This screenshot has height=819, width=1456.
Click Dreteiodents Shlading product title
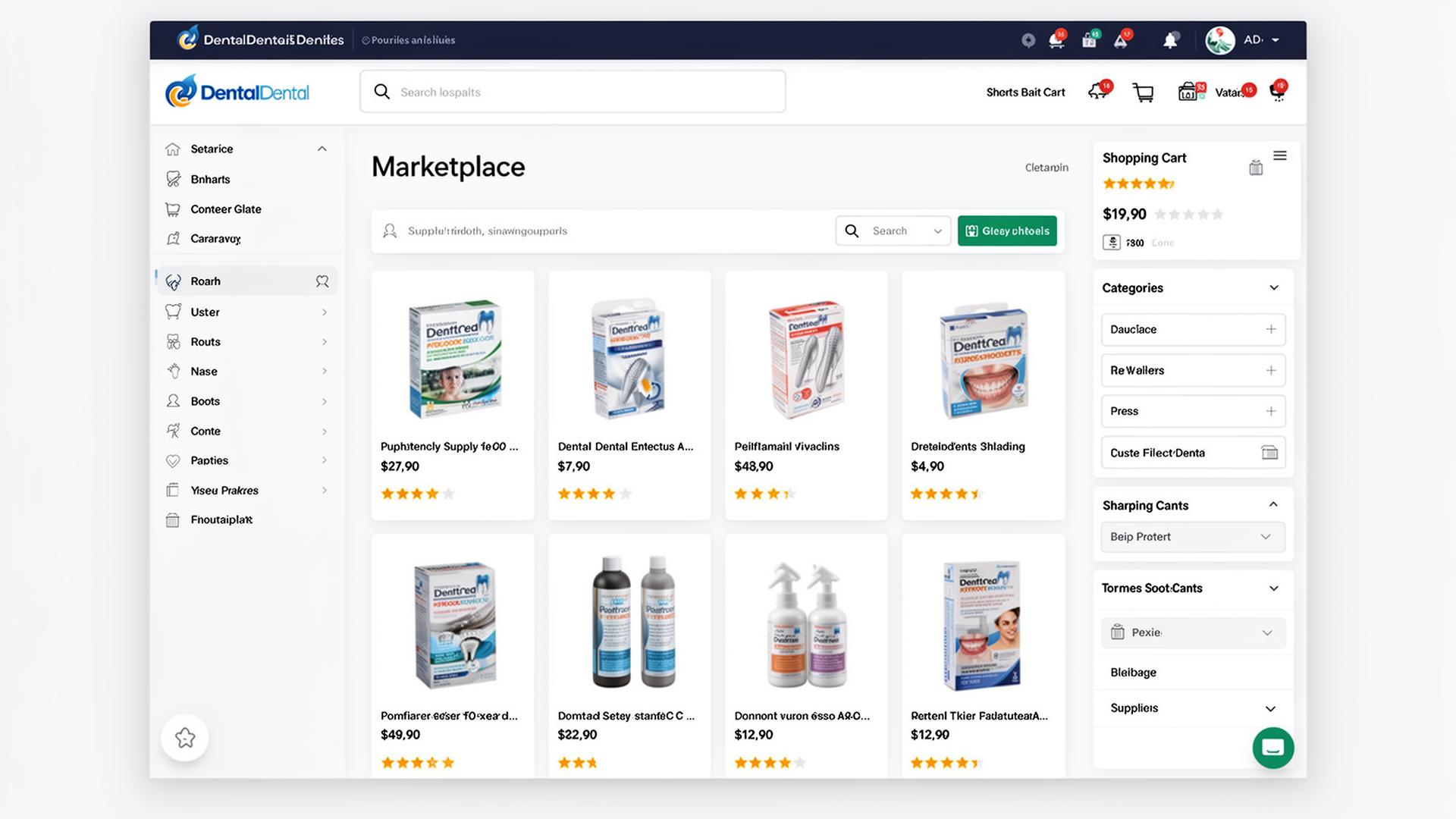coord(968,446)
